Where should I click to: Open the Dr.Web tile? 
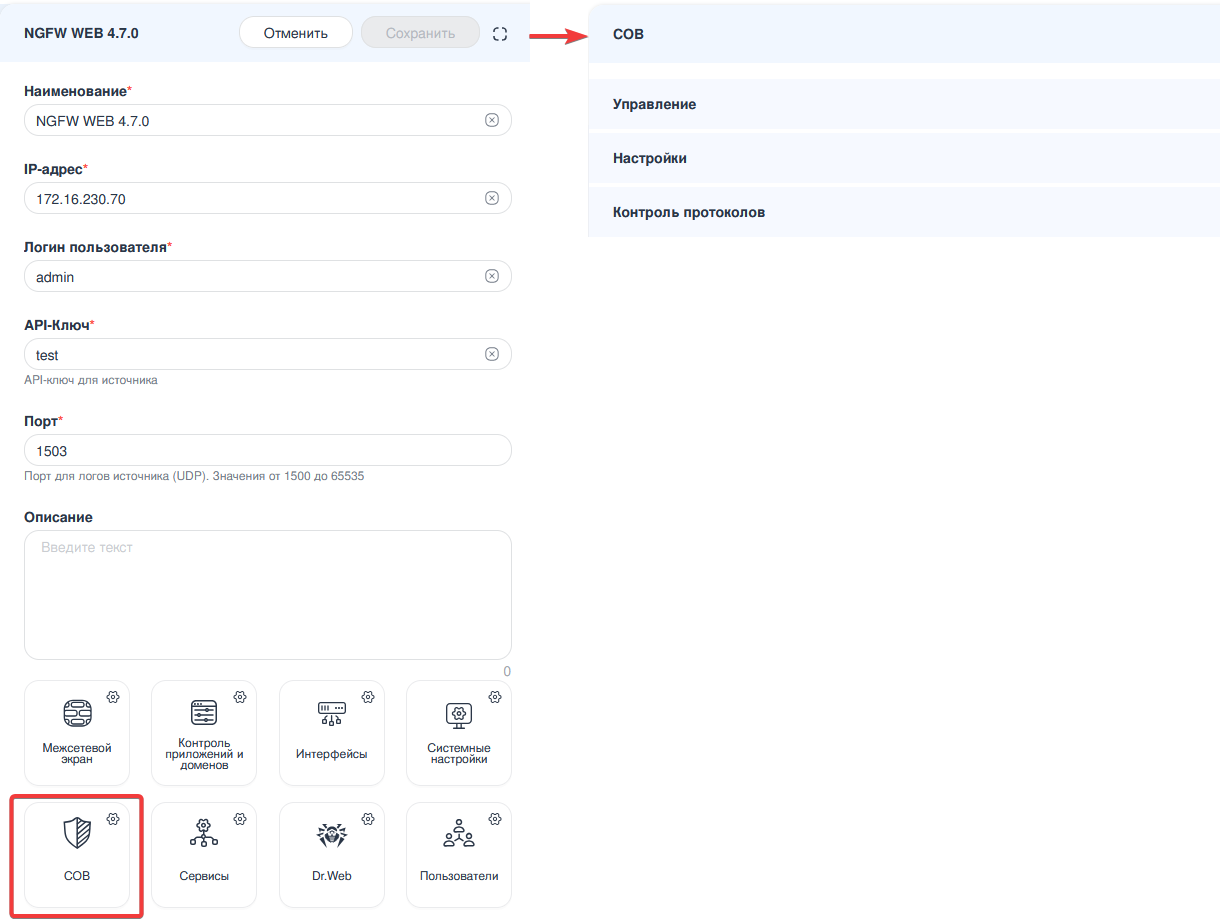click(331, 855)
